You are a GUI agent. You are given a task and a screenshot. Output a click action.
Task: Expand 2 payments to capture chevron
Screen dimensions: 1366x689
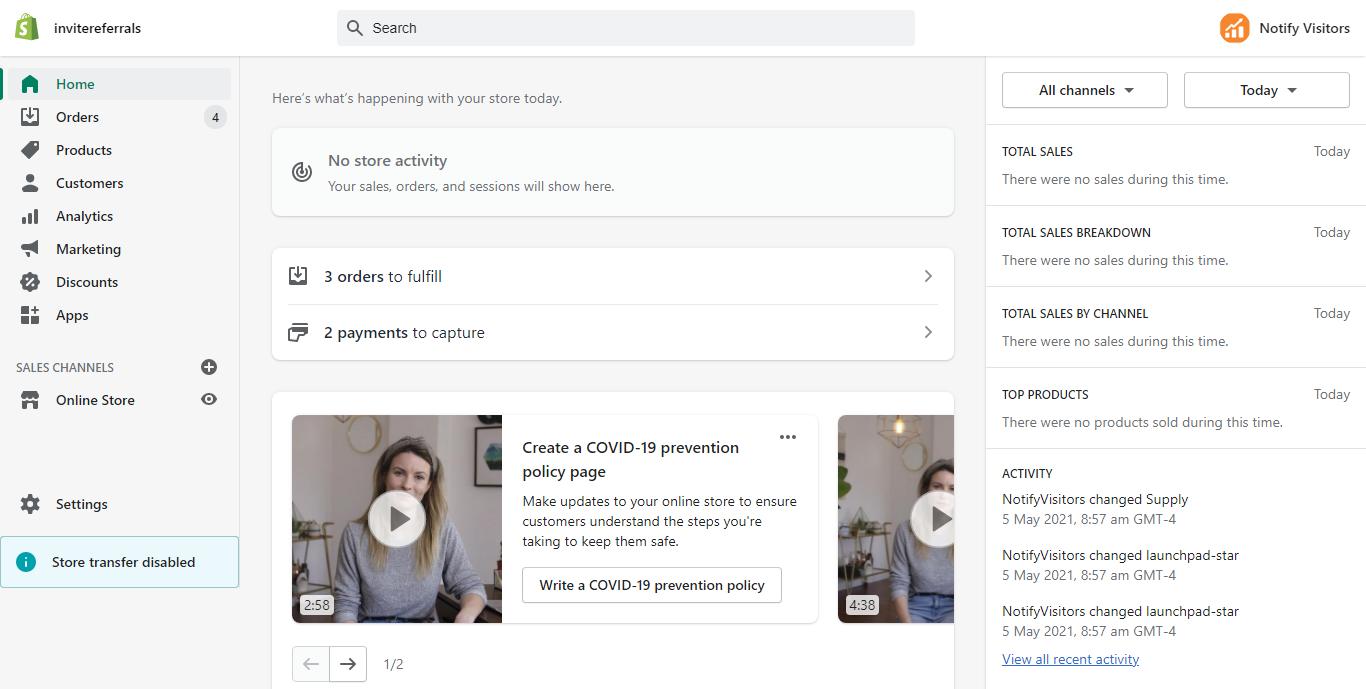coord(928,332)
